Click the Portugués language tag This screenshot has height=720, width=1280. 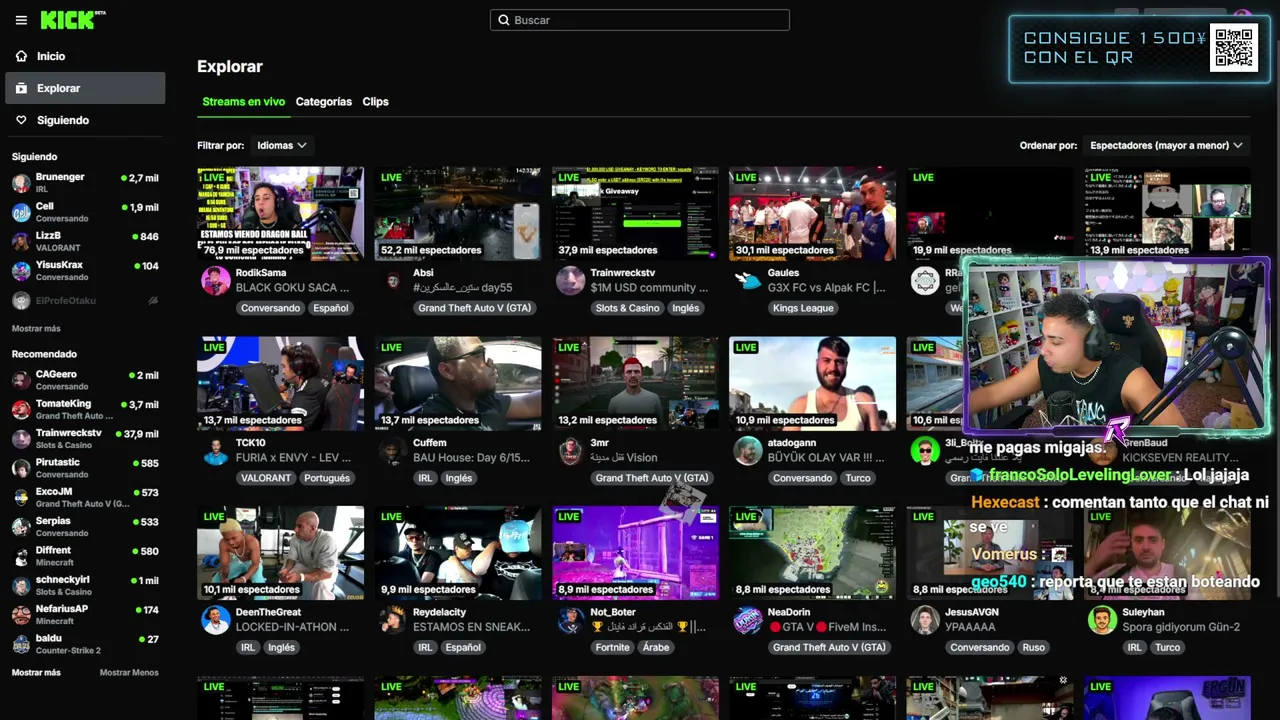(327, 478)
